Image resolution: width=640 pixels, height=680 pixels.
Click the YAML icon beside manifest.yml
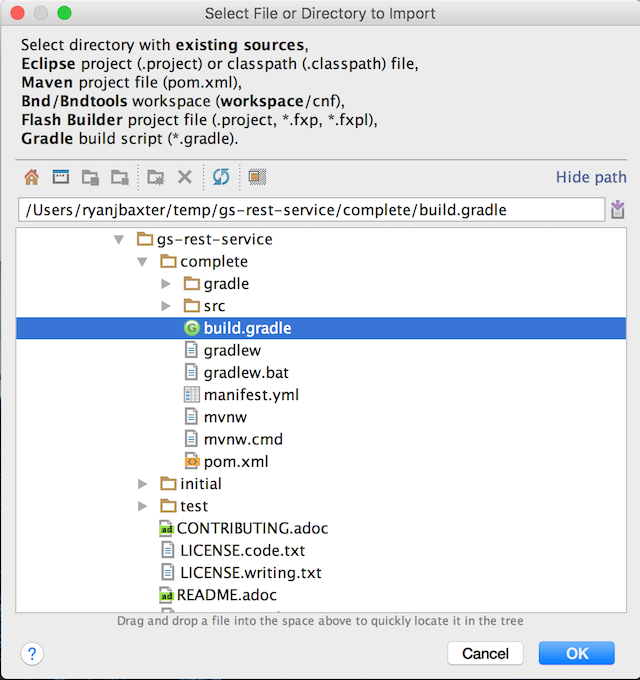click(x=192, y=395)
